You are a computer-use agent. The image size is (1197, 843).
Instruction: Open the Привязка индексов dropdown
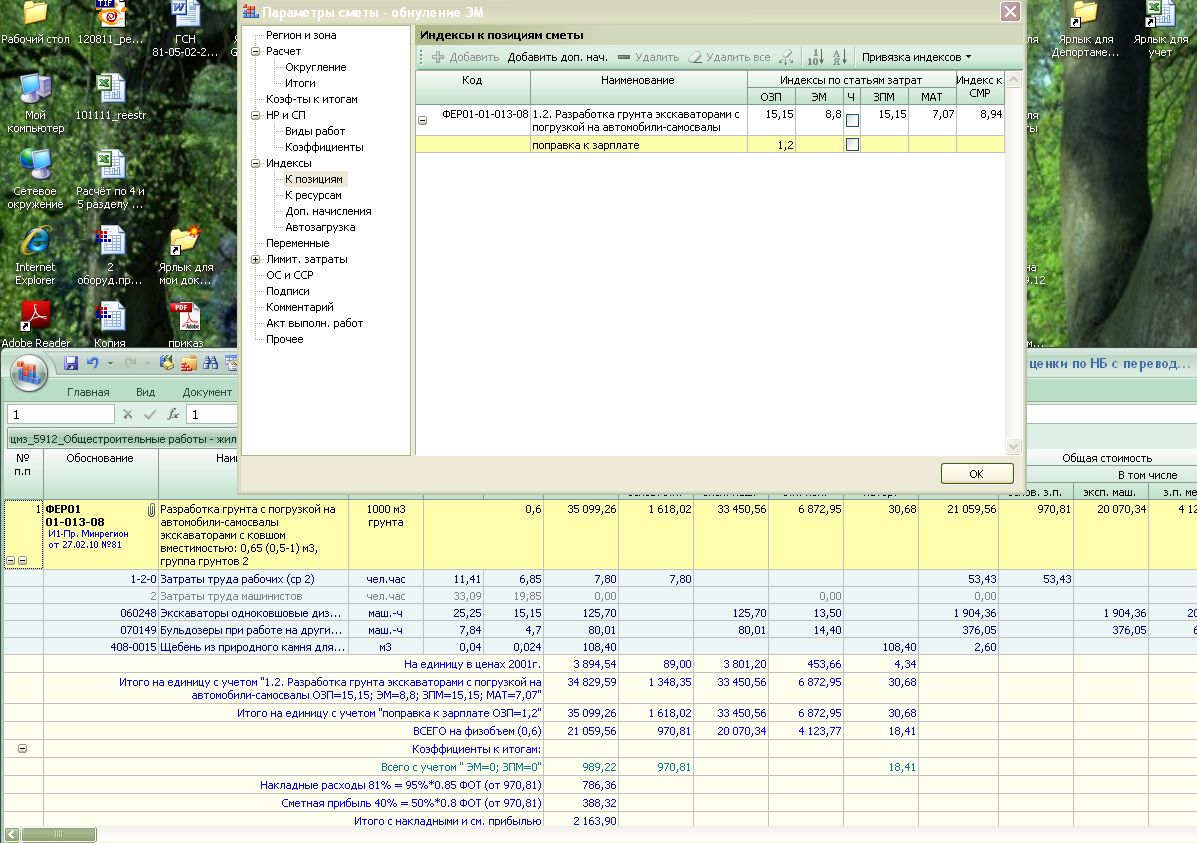pyautogui.click(x=916, y=57)
